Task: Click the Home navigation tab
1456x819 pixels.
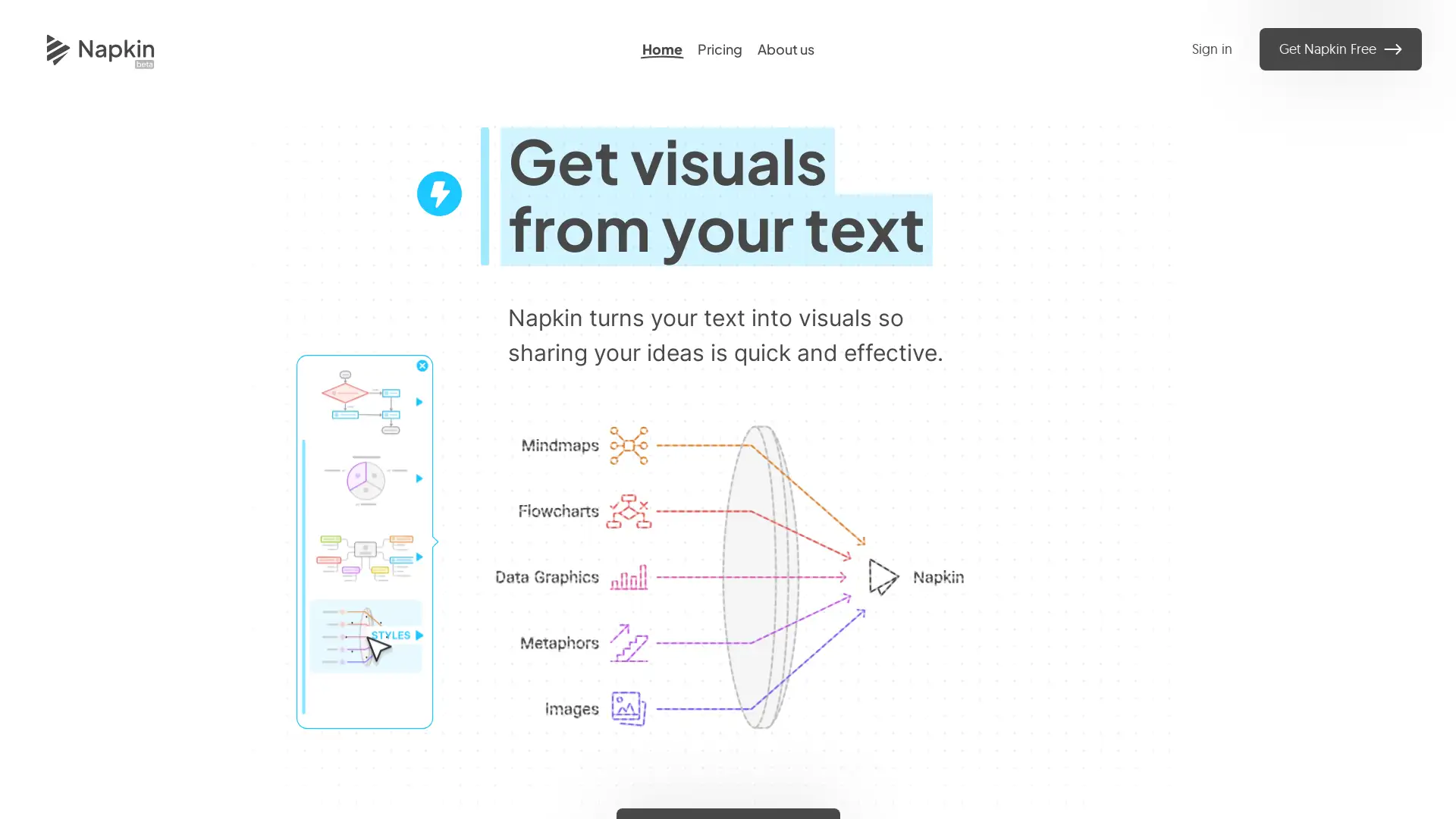Action: (662, 49)
